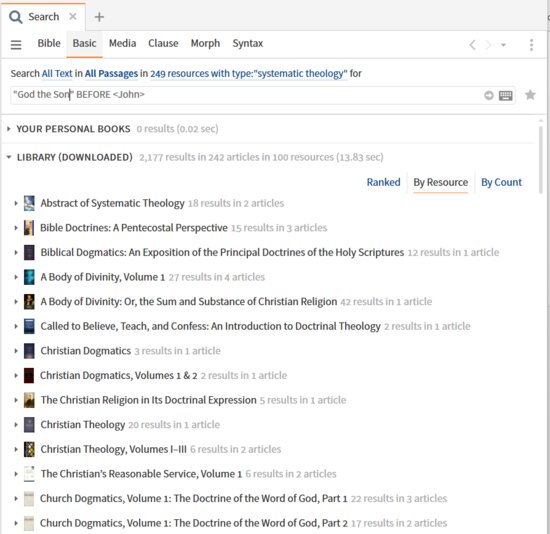Expand Church Dogmatics Part 2 row
Screen dimensions: 550x534
(x=15, y=523)
